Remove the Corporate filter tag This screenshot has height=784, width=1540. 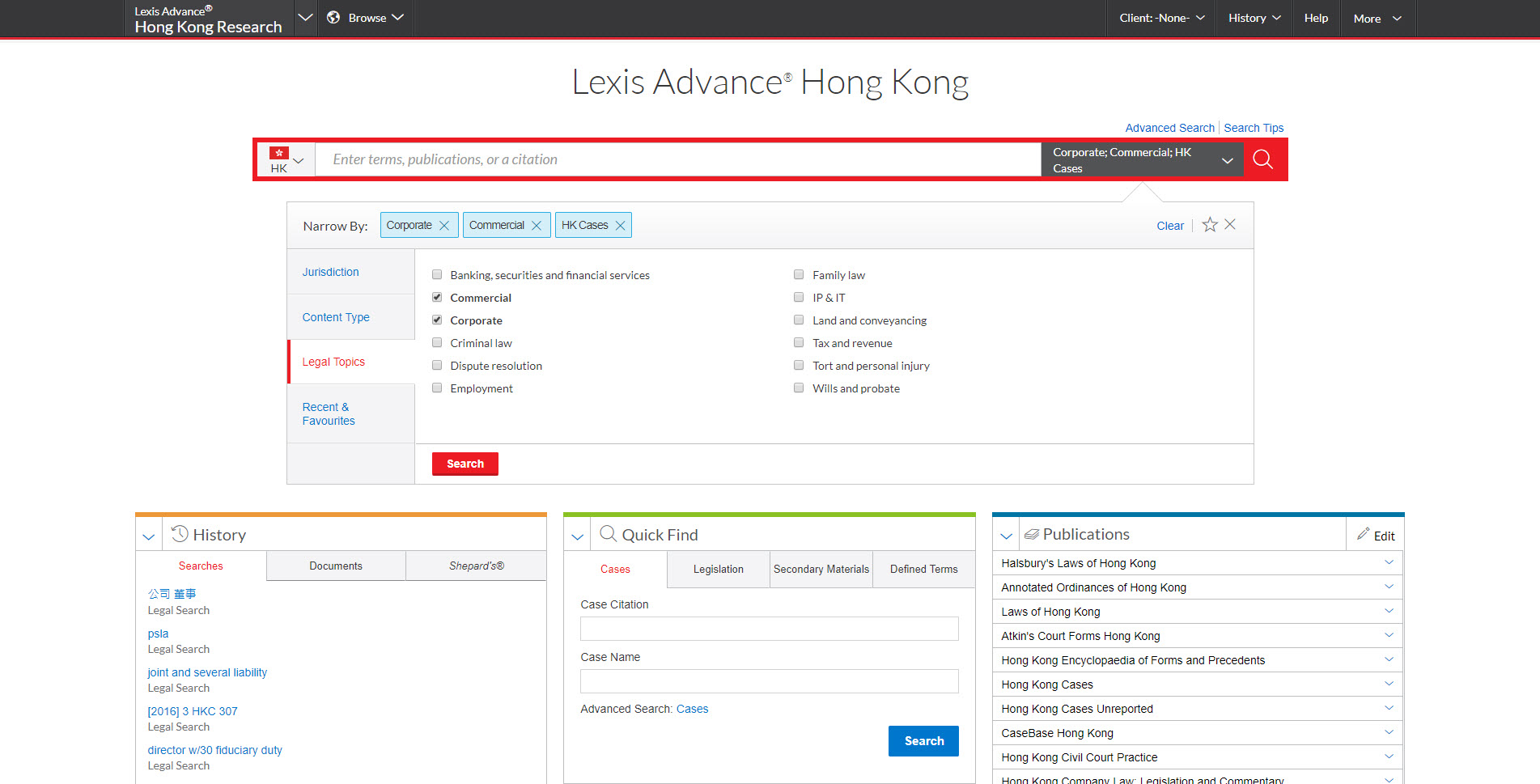tap(444, 226)
